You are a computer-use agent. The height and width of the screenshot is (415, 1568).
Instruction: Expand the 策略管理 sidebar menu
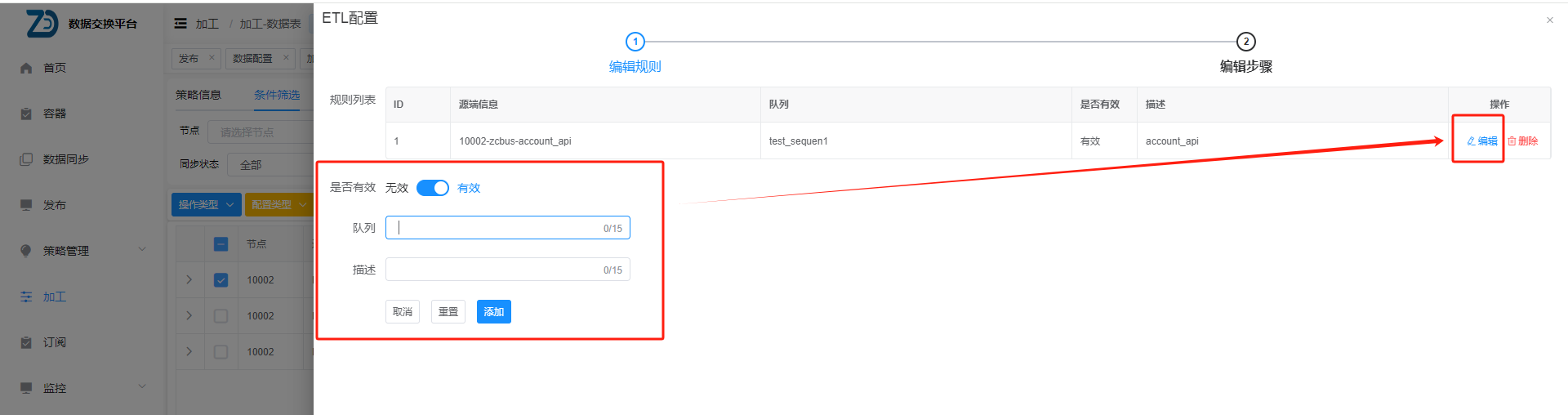point(142,250)
